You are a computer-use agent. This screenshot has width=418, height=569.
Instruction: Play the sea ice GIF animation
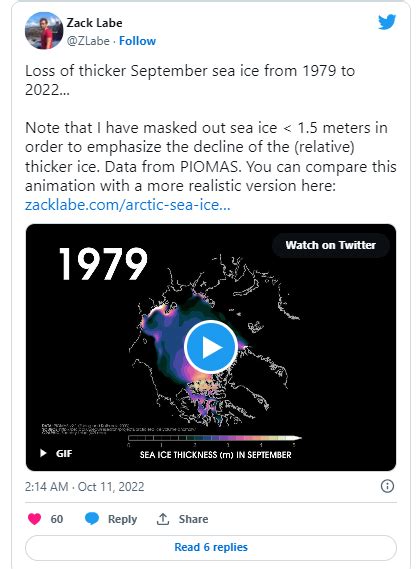coord(211,347)
